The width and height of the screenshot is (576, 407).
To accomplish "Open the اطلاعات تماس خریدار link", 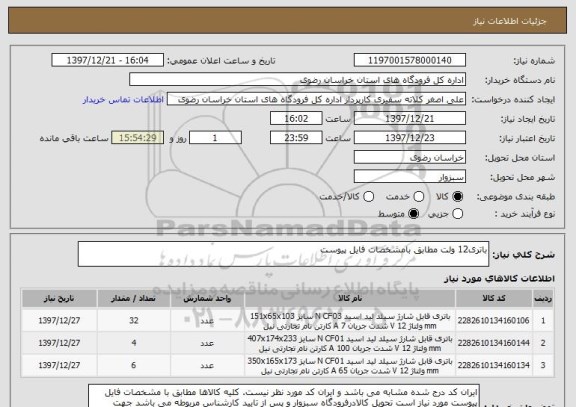I will [x=123, y=100].
